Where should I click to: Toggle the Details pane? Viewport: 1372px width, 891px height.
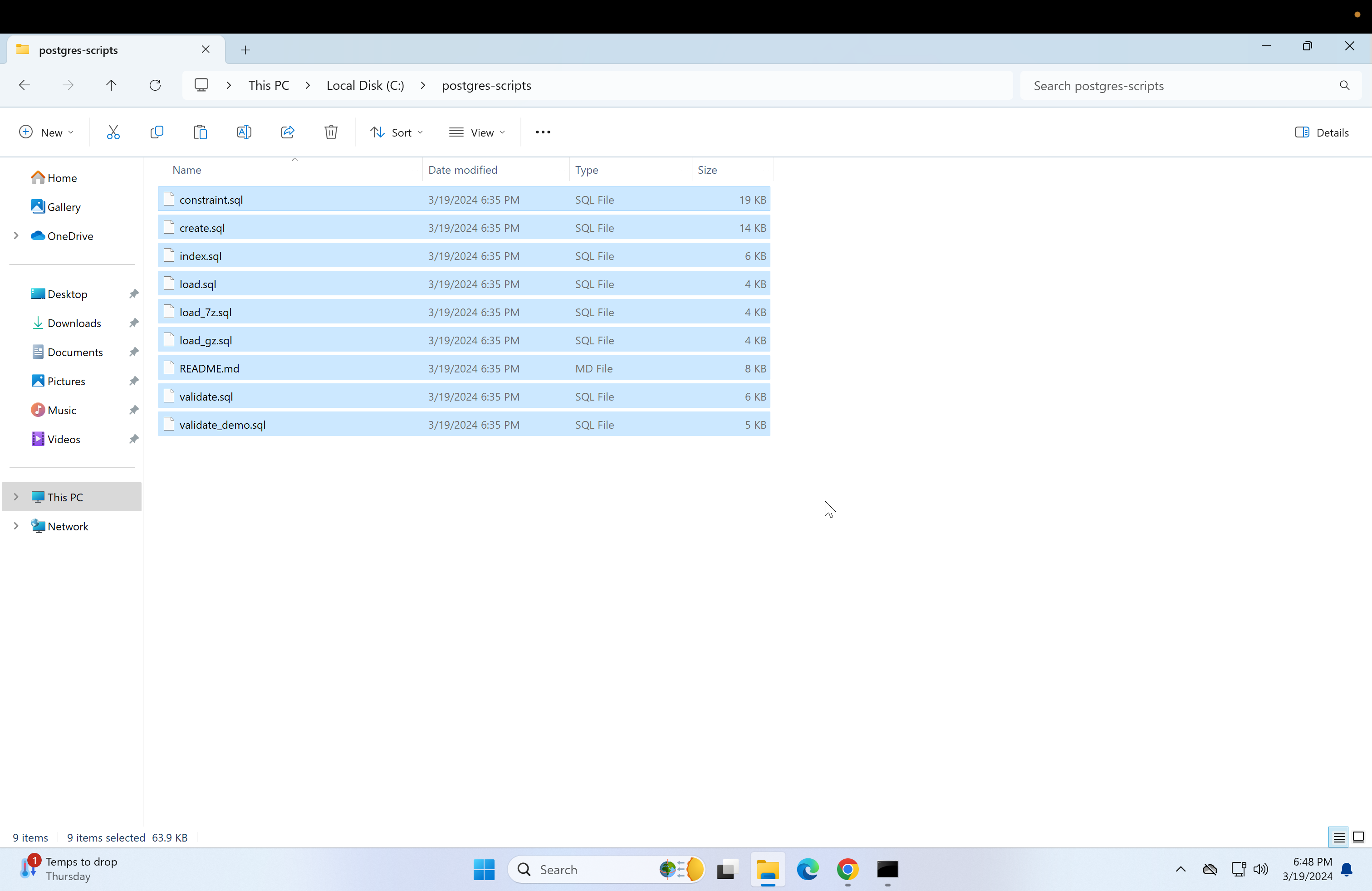[x=1321, y=132]
